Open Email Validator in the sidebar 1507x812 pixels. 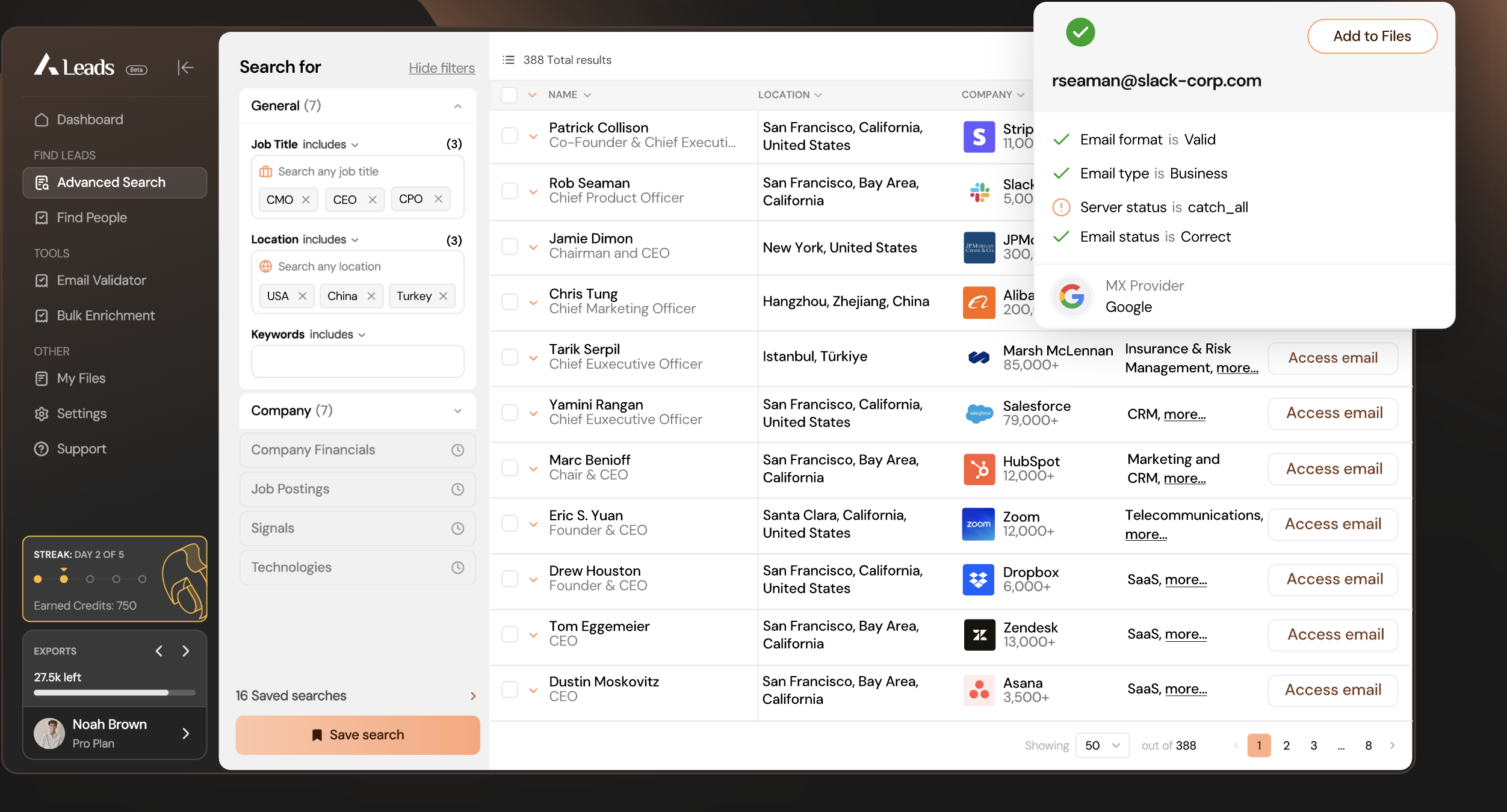101,280
